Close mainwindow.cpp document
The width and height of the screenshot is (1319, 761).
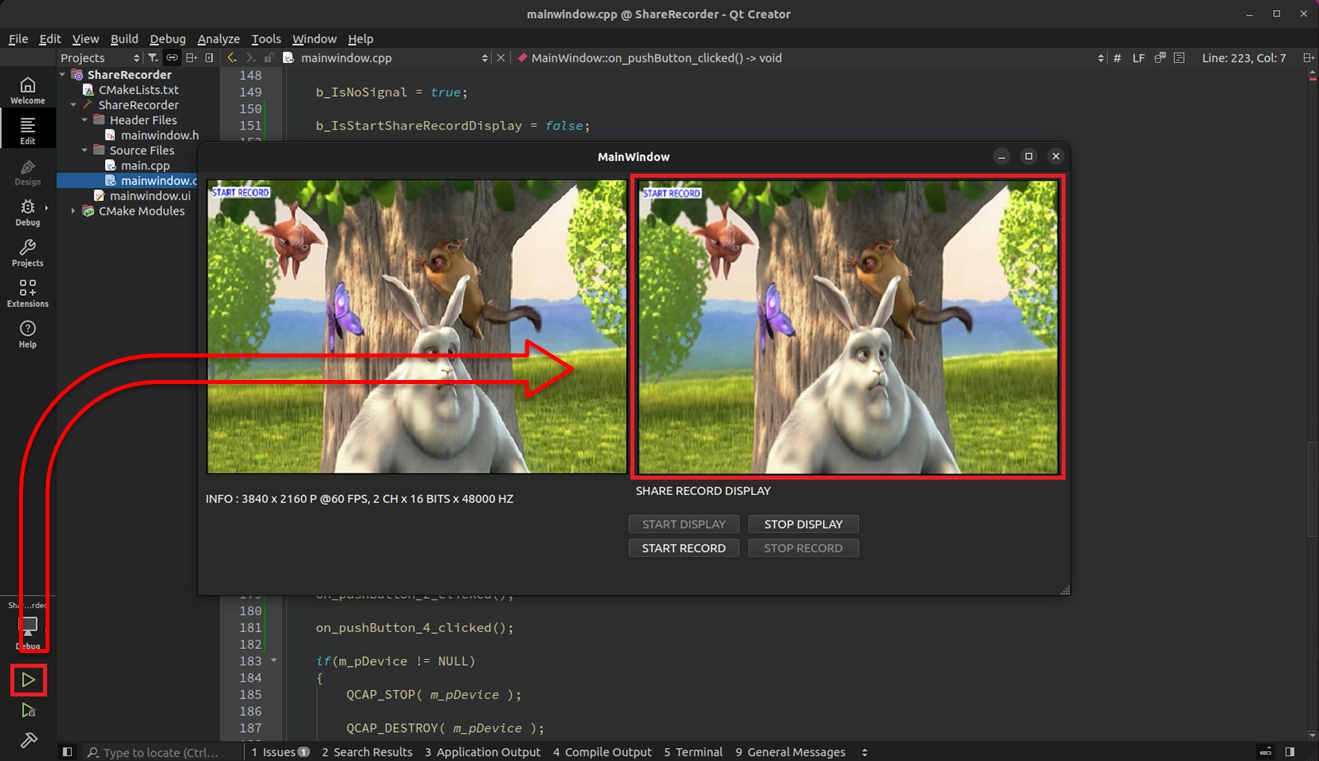501,58
